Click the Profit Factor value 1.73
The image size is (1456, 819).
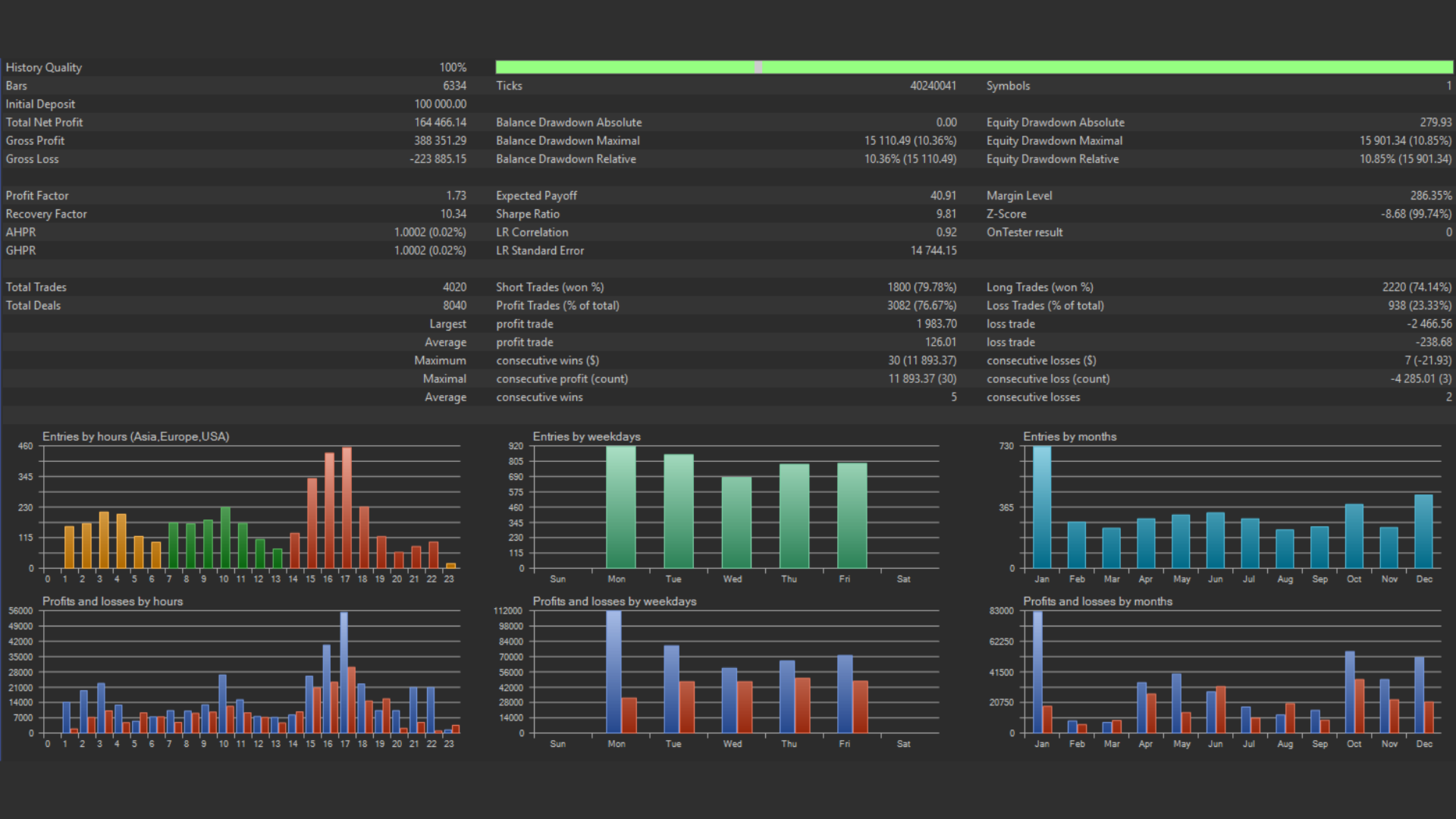tap(456, 196)
